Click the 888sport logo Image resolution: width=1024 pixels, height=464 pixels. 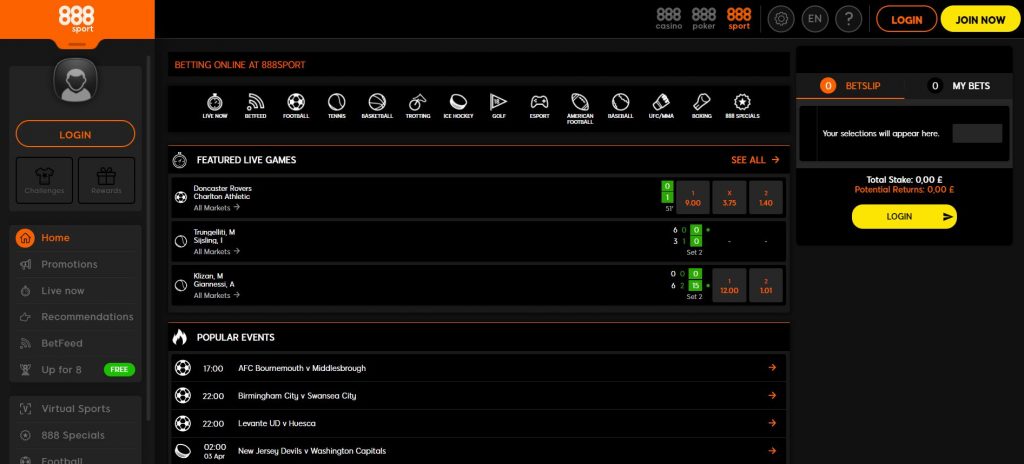(76, 19)
